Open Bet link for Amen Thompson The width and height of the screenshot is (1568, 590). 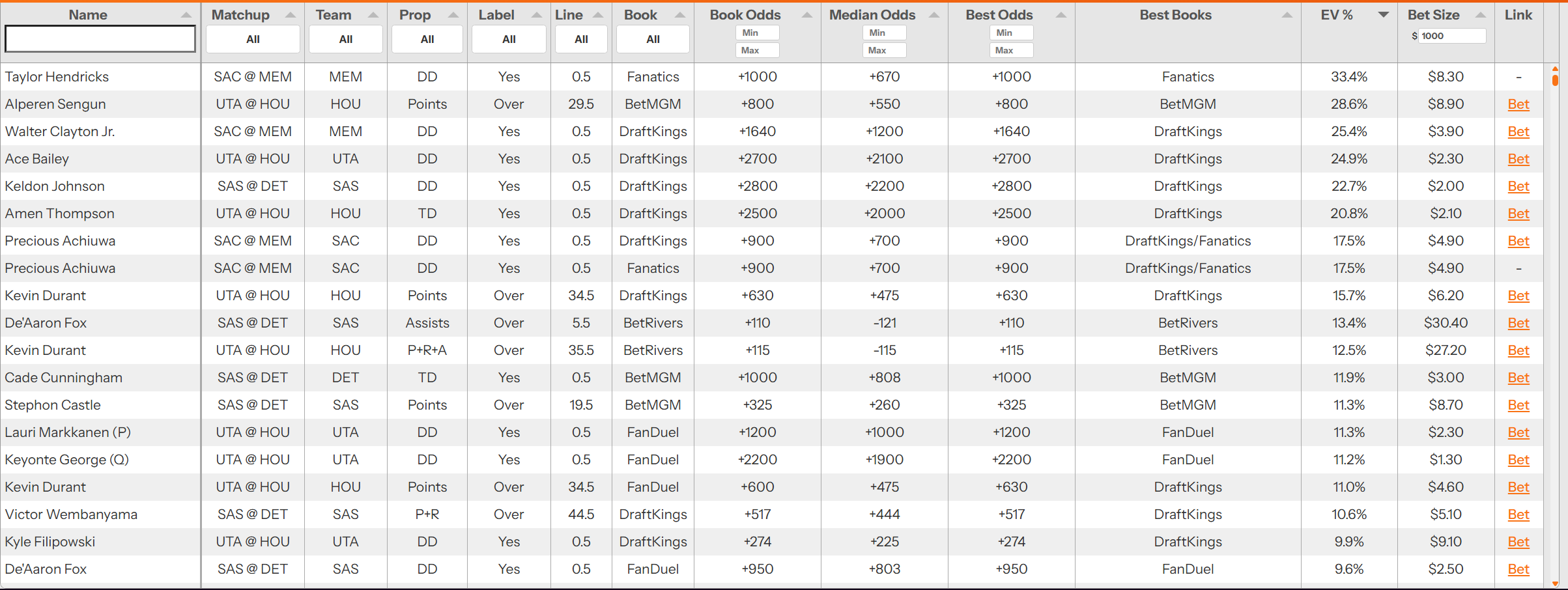[x=1518, y=214]
